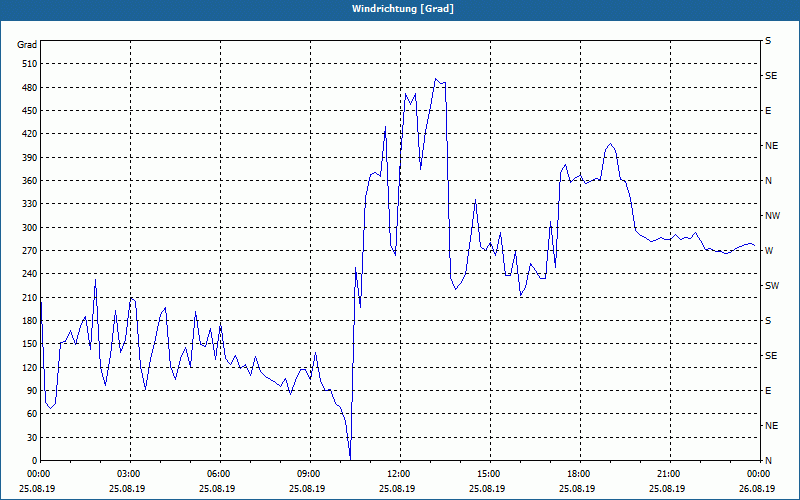Screen dimensions: 800x500
Task: Pick the 25.08.19 date under 09:00
Action: point(307,489)
